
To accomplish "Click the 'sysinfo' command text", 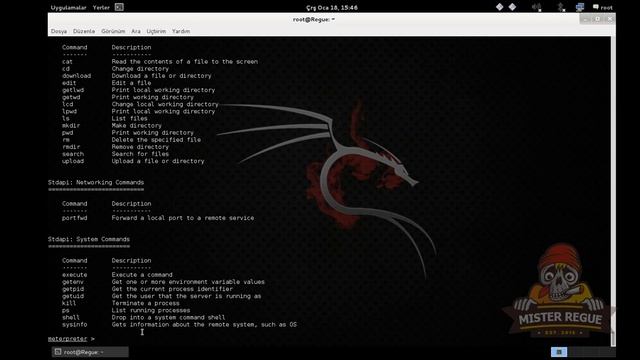I will tap(74, 324).
